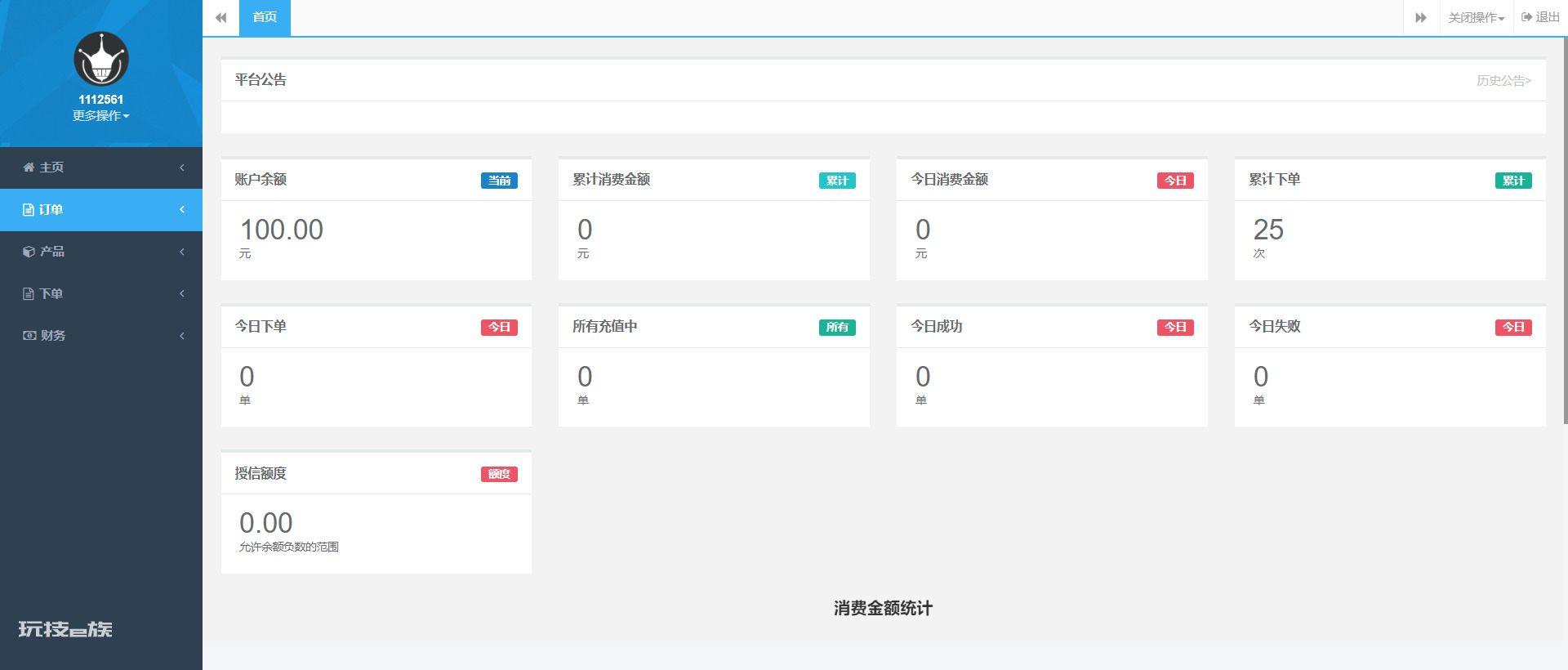Image resolution: width=1568 pixels, height=670 pixels.
Task: Open the 更多操作 dropdown under username
Action: (x=101, y=116)
